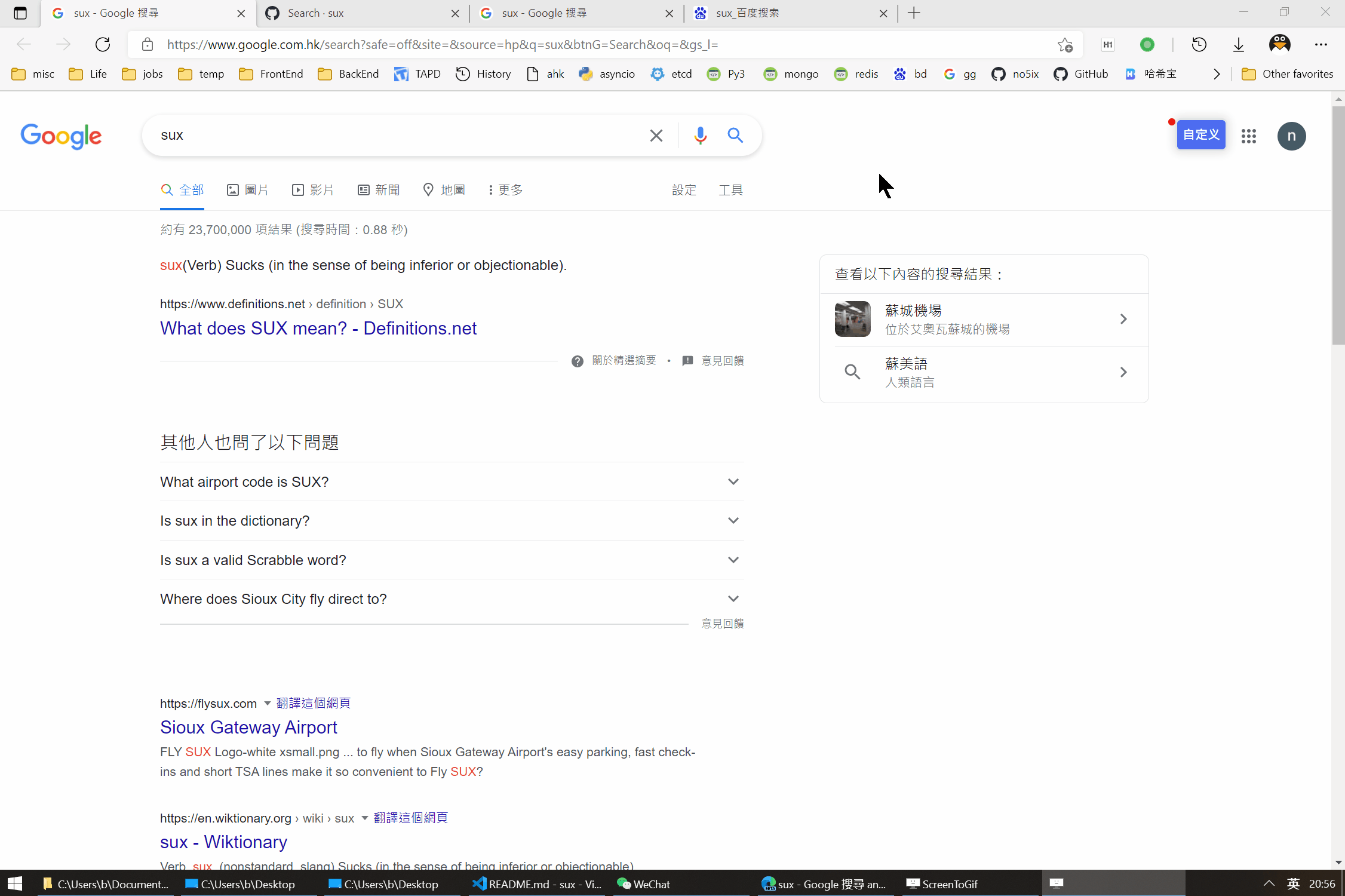The height and width of the screenshot is (896, 1345).
Task: Expand "What airport code is SUX?" question
Action: pyautogui.click(x=733, y=481)
